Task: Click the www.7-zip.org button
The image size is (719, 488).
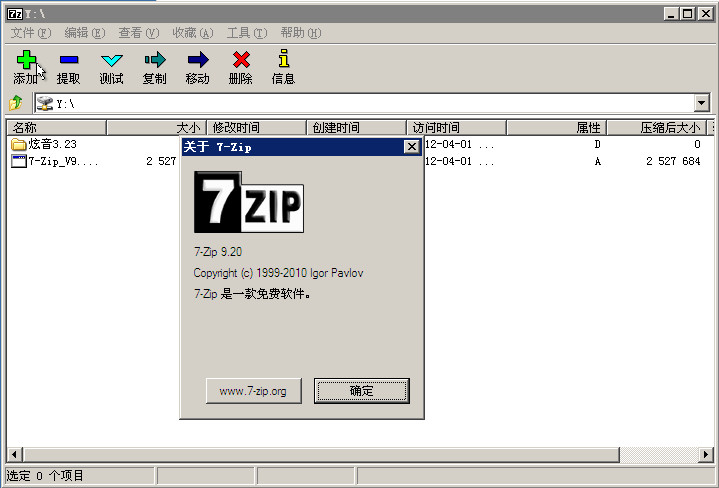Action: (x=254, y=391)
